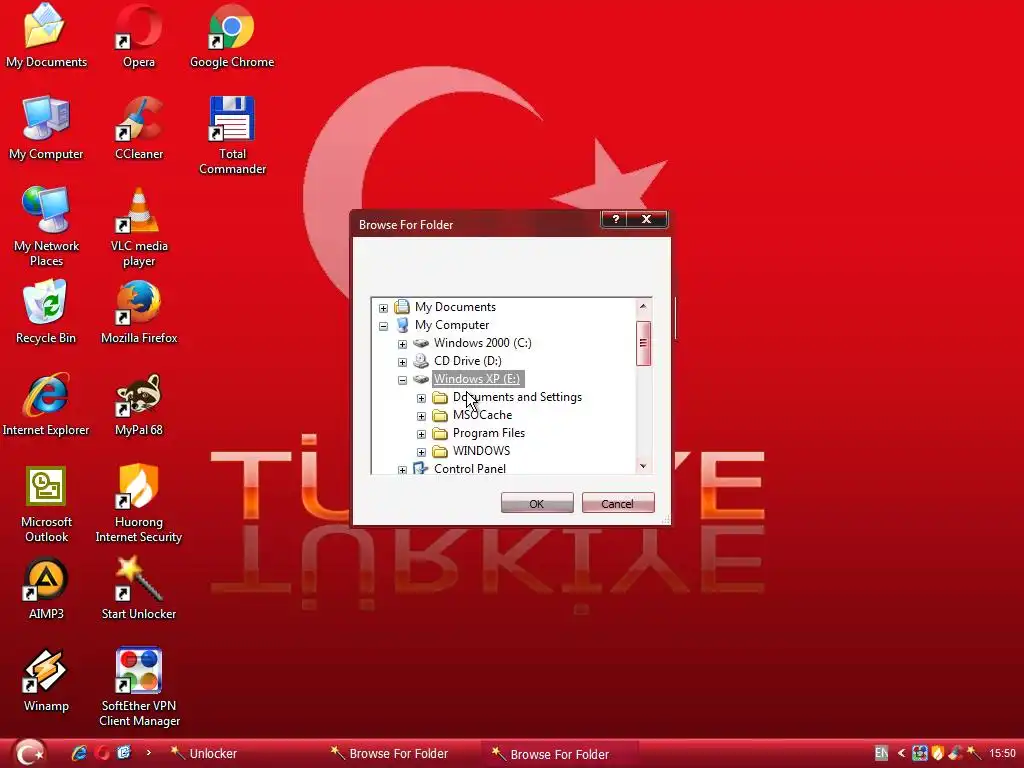
Task: Expand the Windows 2000 (C:) drive
Action: [x=402, y=344]
